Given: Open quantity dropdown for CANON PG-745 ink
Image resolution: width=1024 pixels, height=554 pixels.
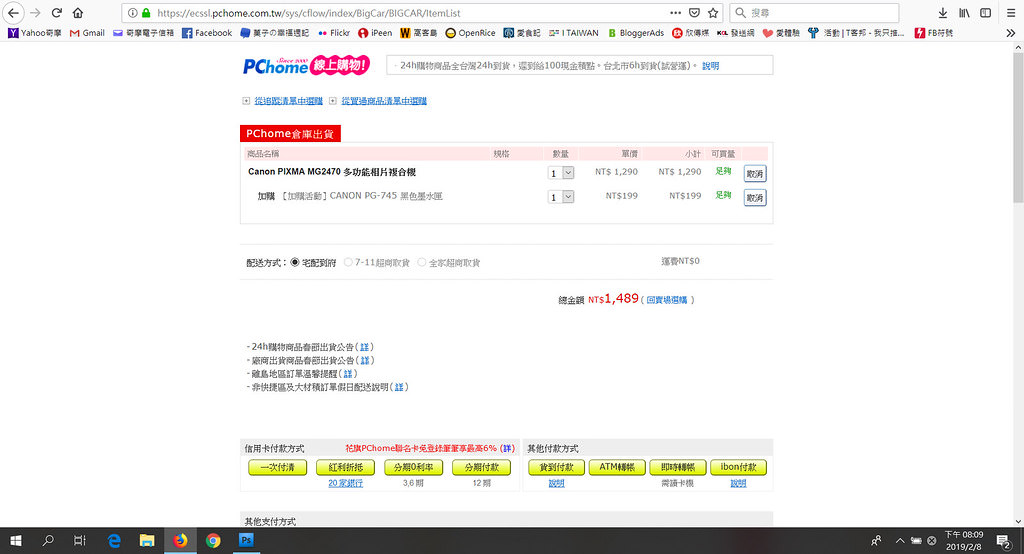Looking at the screenshot, I should (561, 197).
